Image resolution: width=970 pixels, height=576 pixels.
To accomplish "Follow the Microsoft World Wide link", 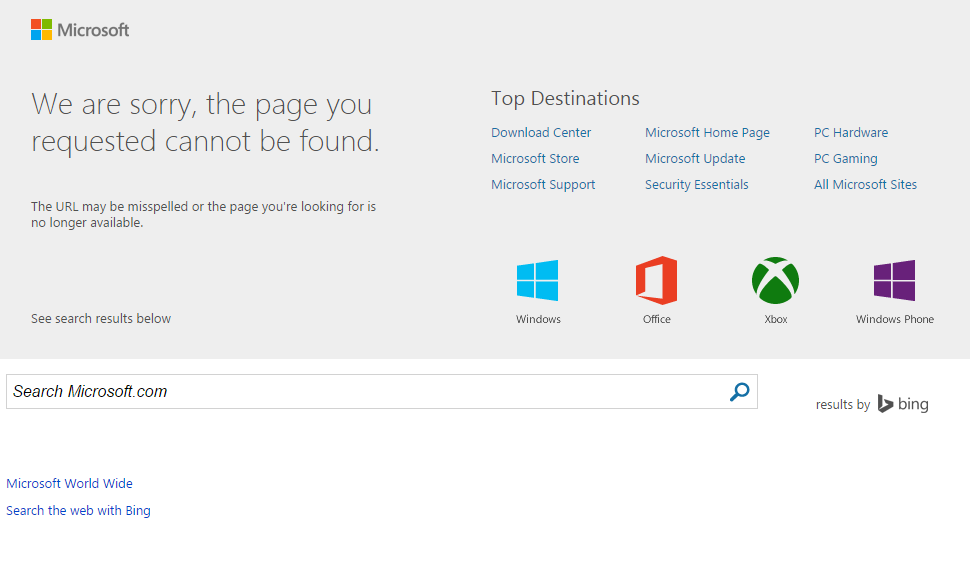I will pyautogui.click(x=69, y=483).
